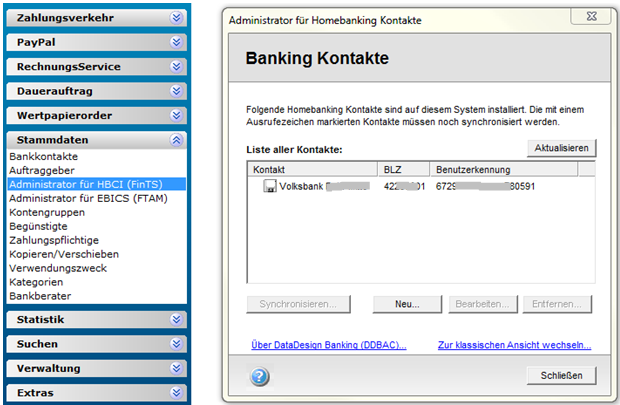Expand the Verwaltung section chevron

pyautogui.click(x=176, y=369)
